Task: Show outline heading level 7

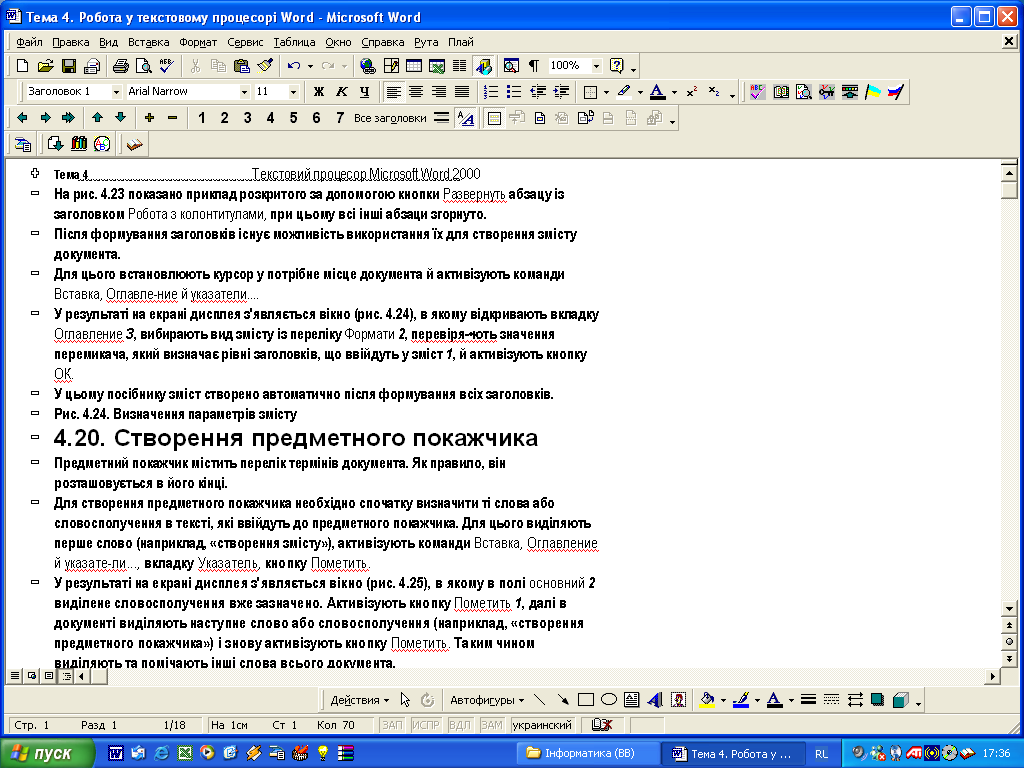Action: click(x=340, y=118)
